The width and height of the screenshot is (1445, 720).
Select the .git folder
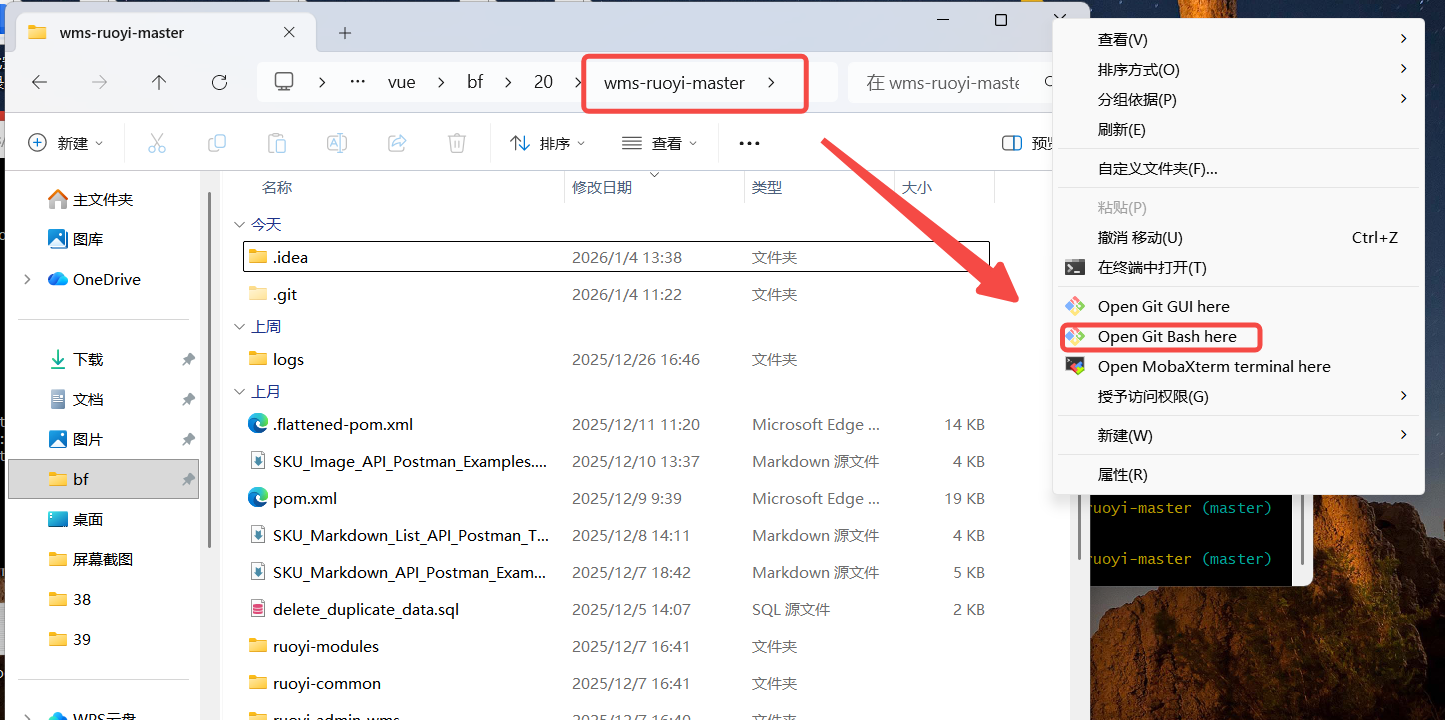pyautogui.click(x=616, y=295)
